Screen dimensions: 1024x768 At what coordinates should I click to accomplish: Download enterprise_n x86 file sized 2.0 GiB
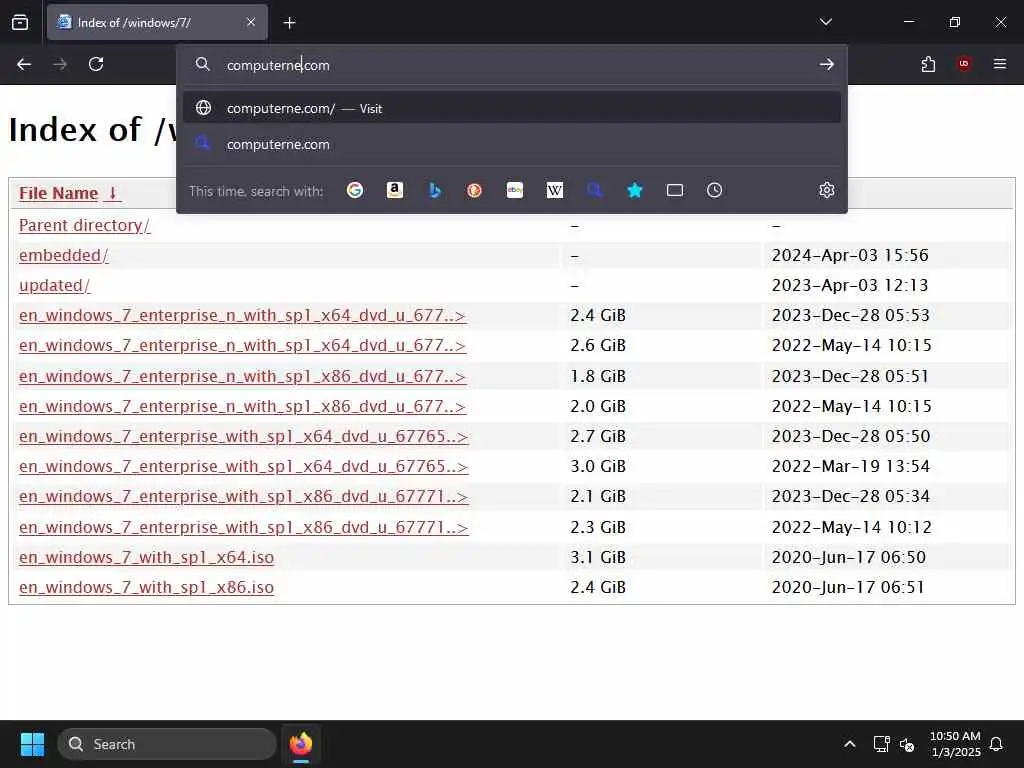coord(242,406)
